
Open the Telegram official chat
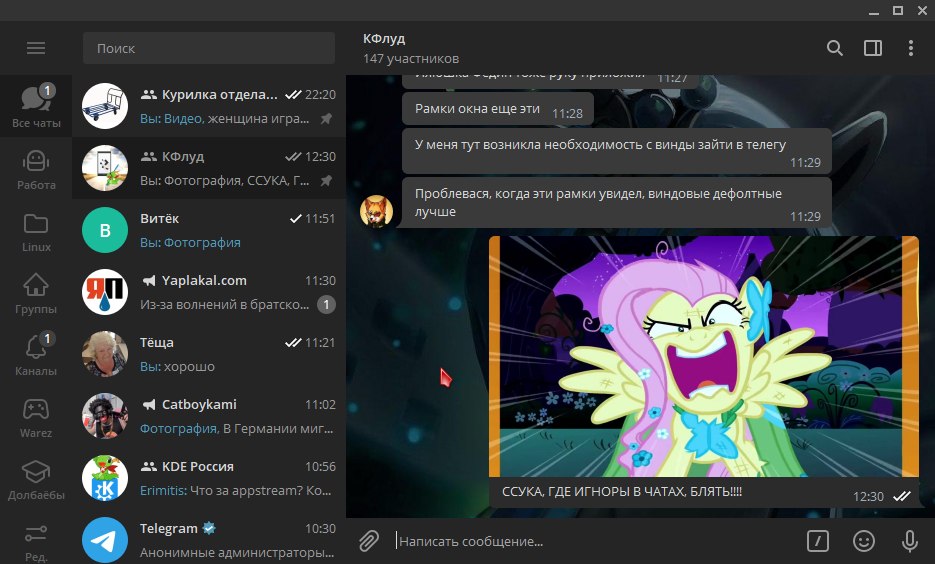209,538
